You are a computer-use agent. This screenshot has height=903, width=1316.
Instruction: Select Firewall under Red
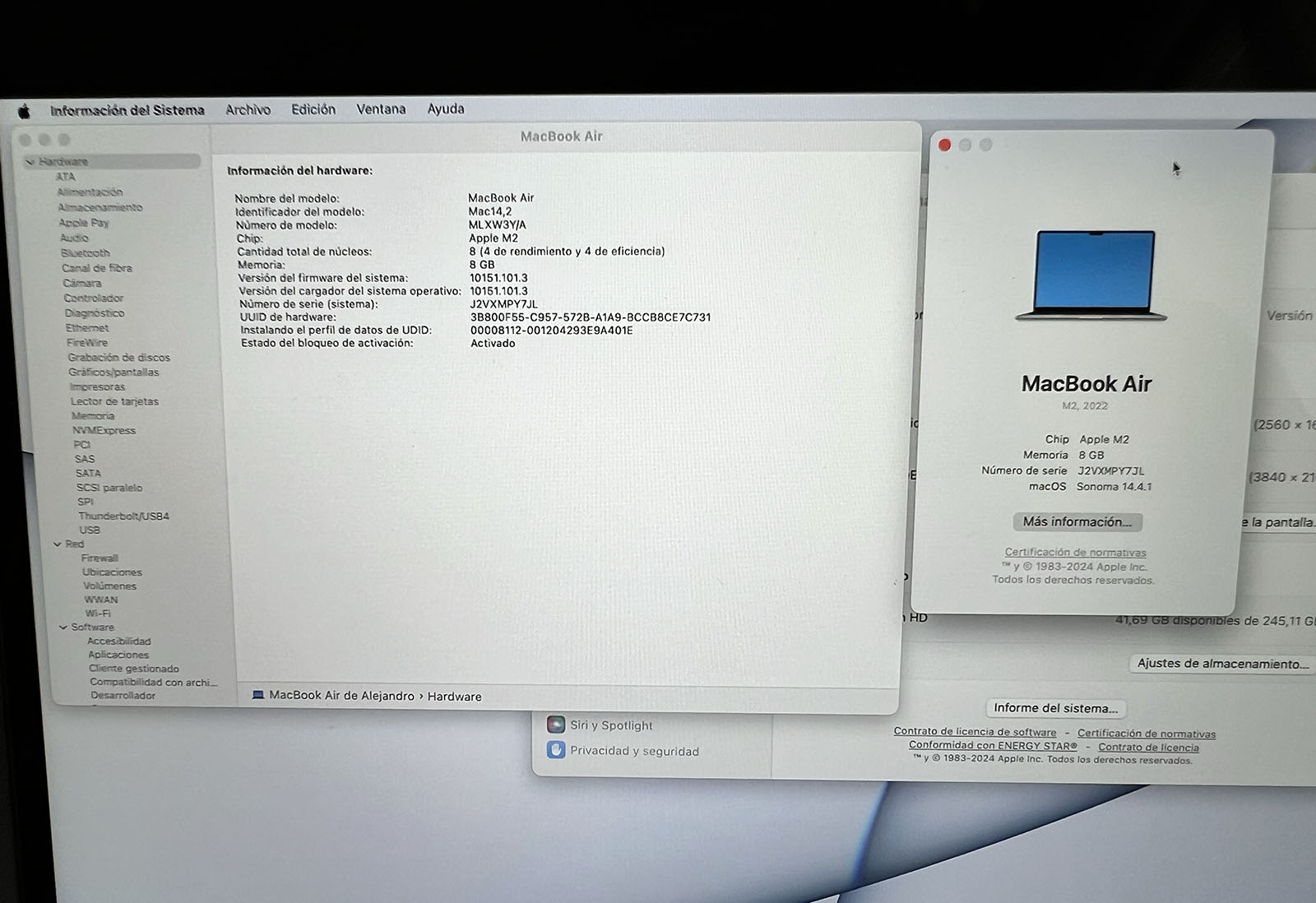pyautogui.click(x=100, y=558)
